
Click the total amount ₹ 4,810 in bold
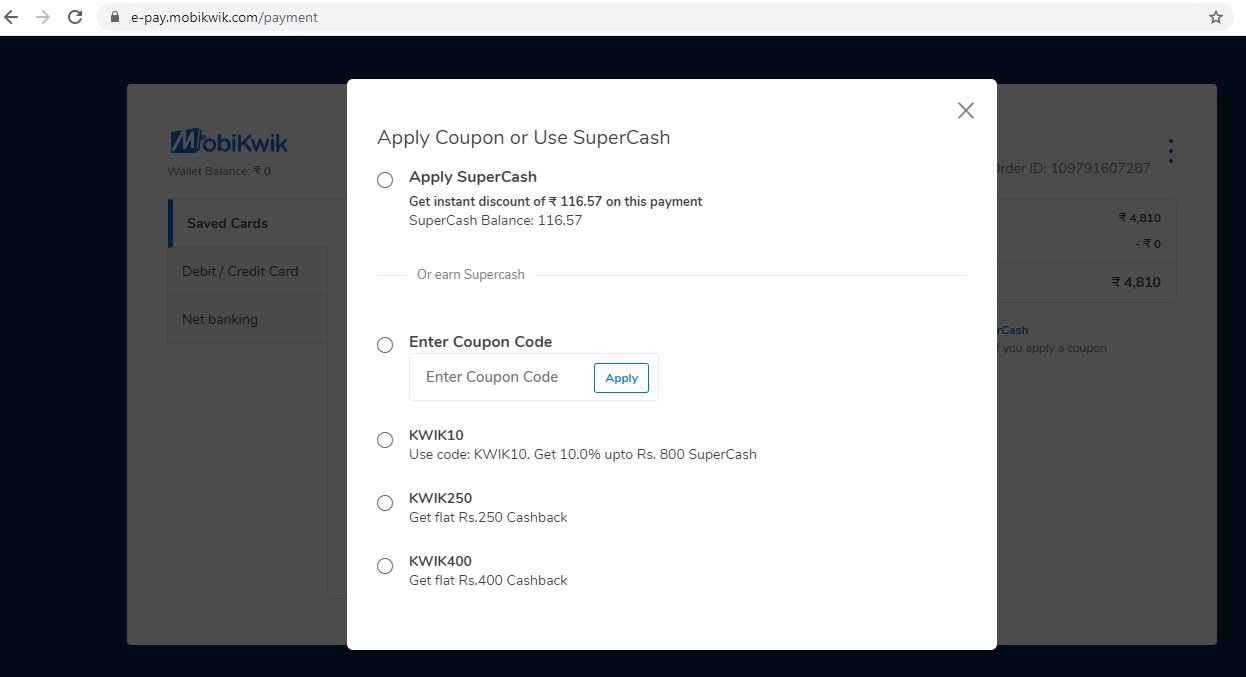coord(1136,282)
